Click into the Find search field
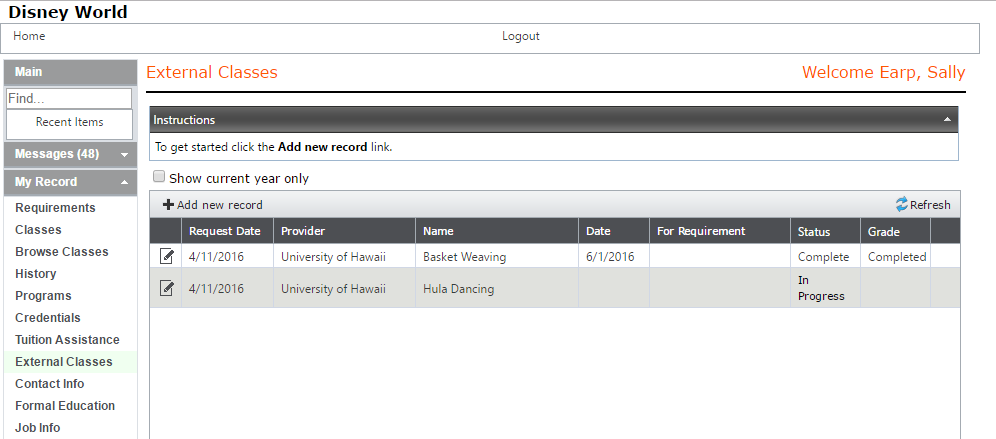The width and height of the screenshot is (996, 439). pos(69,98)
